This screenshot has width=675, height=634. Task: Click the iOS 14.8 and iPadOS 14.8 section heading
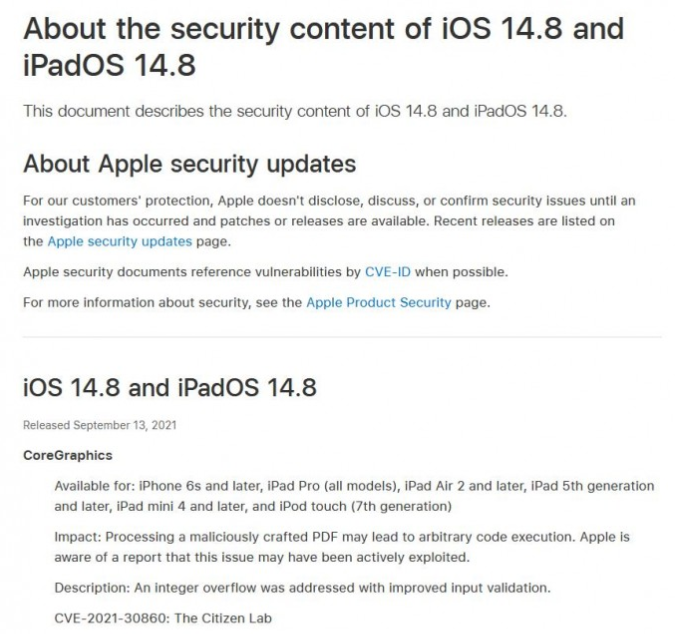click(170, 387)
